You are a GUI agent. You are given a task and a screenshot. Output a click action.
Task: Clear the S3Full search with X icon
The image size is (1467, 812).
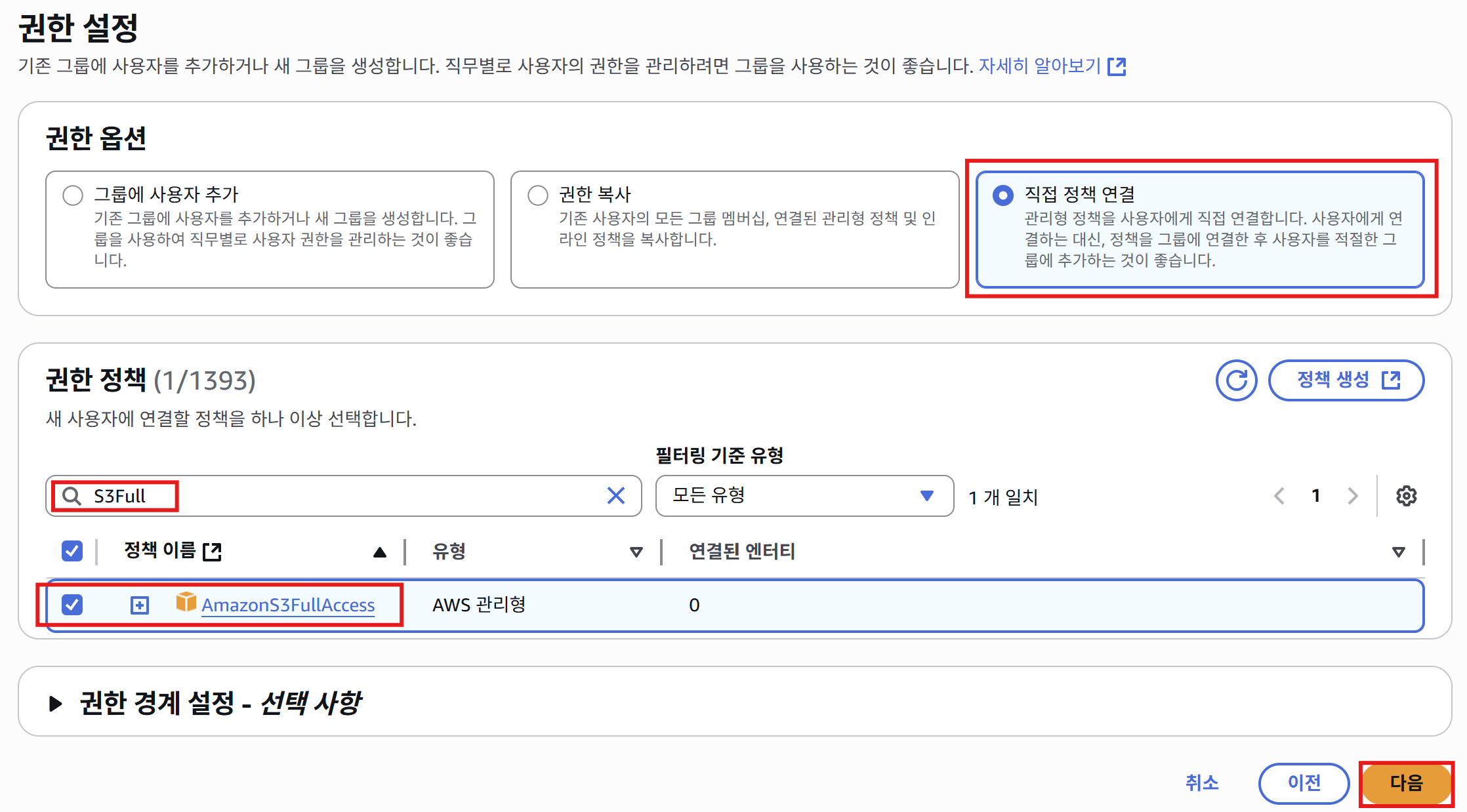615,496
